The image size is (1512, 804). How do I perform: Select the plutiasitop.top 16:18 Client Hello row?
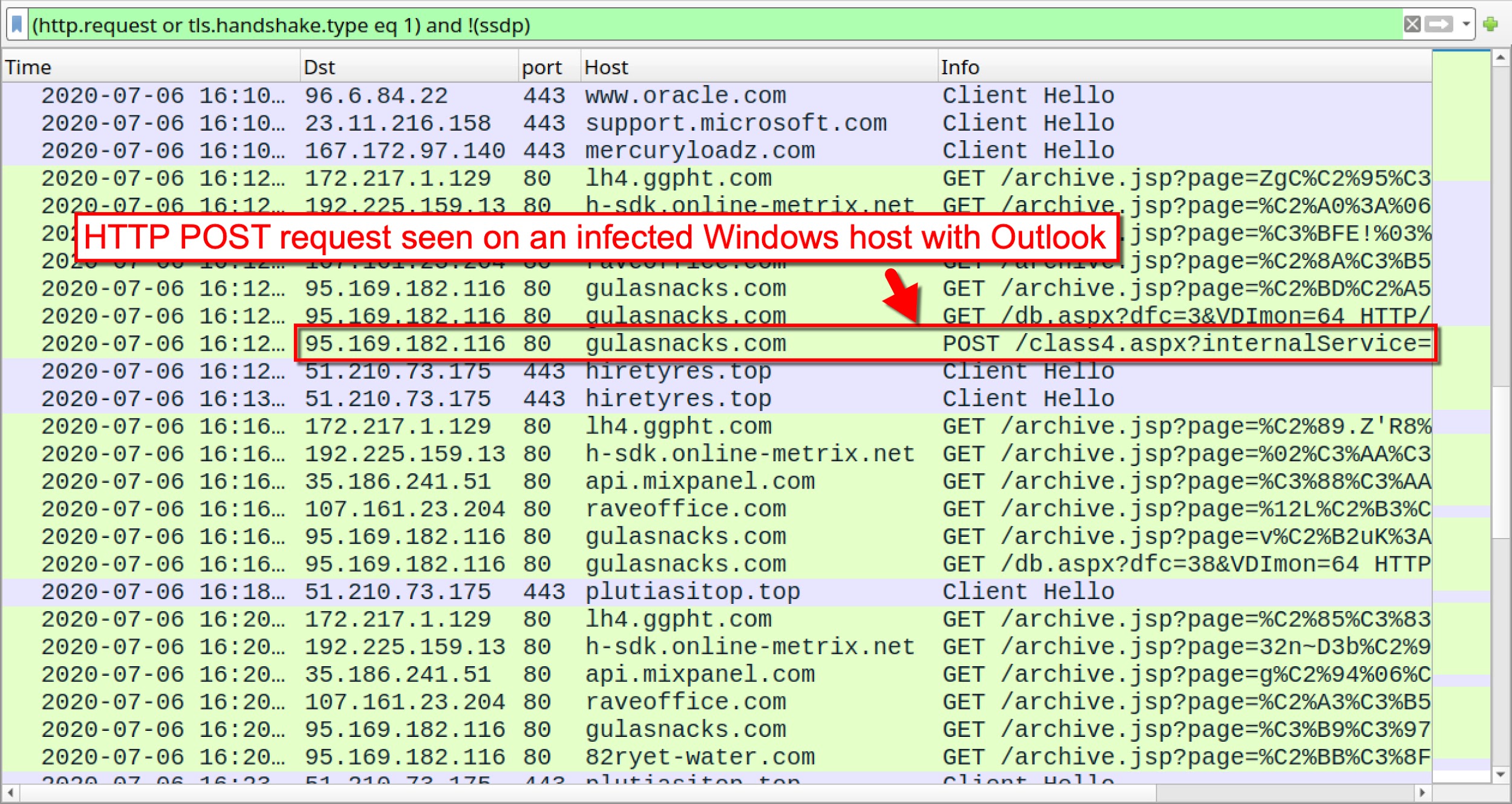(x=717, y=592)
